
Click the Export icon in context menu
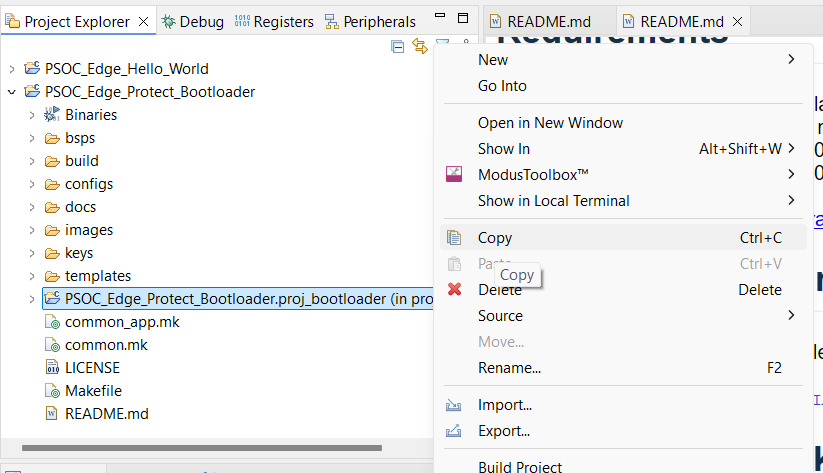(x=454, y=431)
